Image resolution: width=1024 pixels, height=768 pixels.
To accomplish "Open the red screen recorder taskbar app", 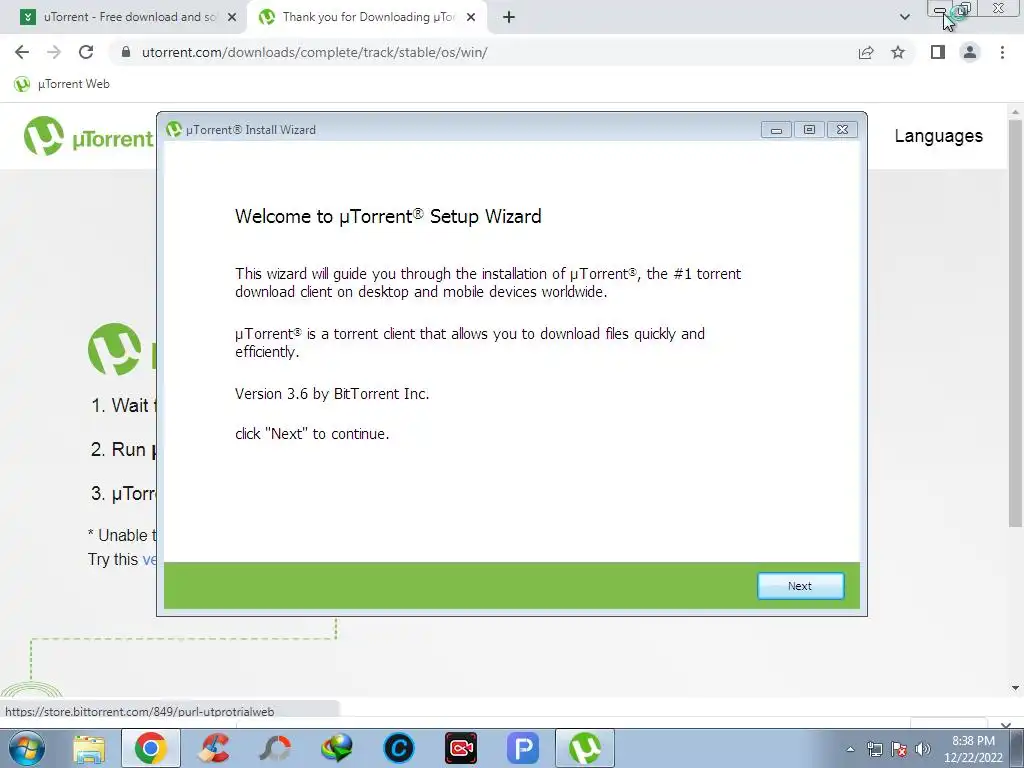I will point(461,748).
